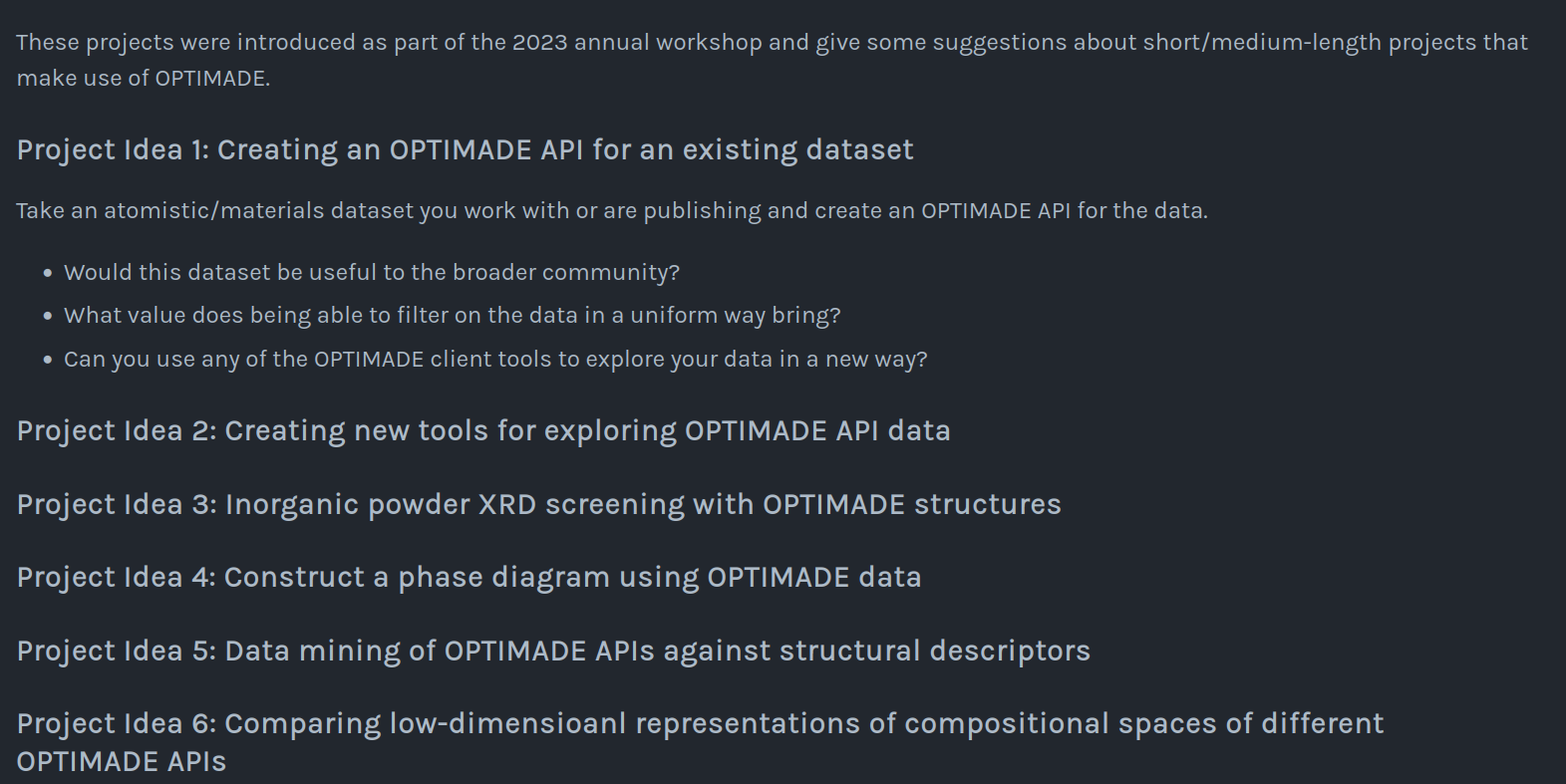Expand Project Idea 5 on data mining
Viewport: 1566px width, 784px height.
coord(553,651)
